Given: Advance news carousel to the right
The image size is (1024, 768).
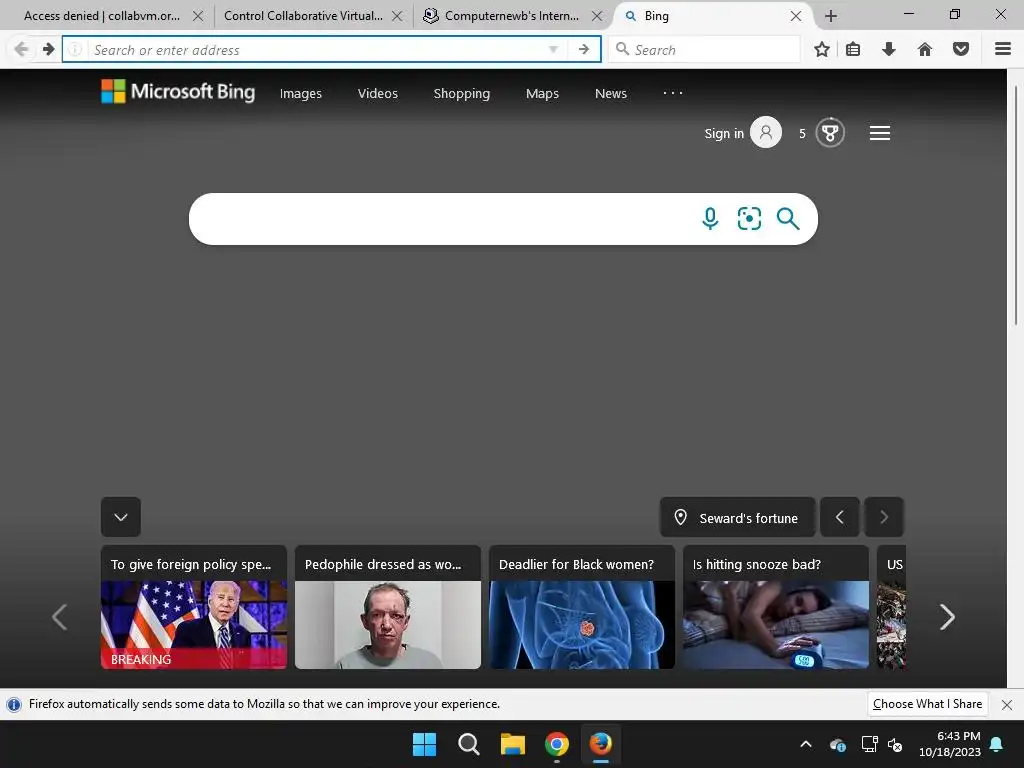Looking at the screenshot, I should pos(947,616).
